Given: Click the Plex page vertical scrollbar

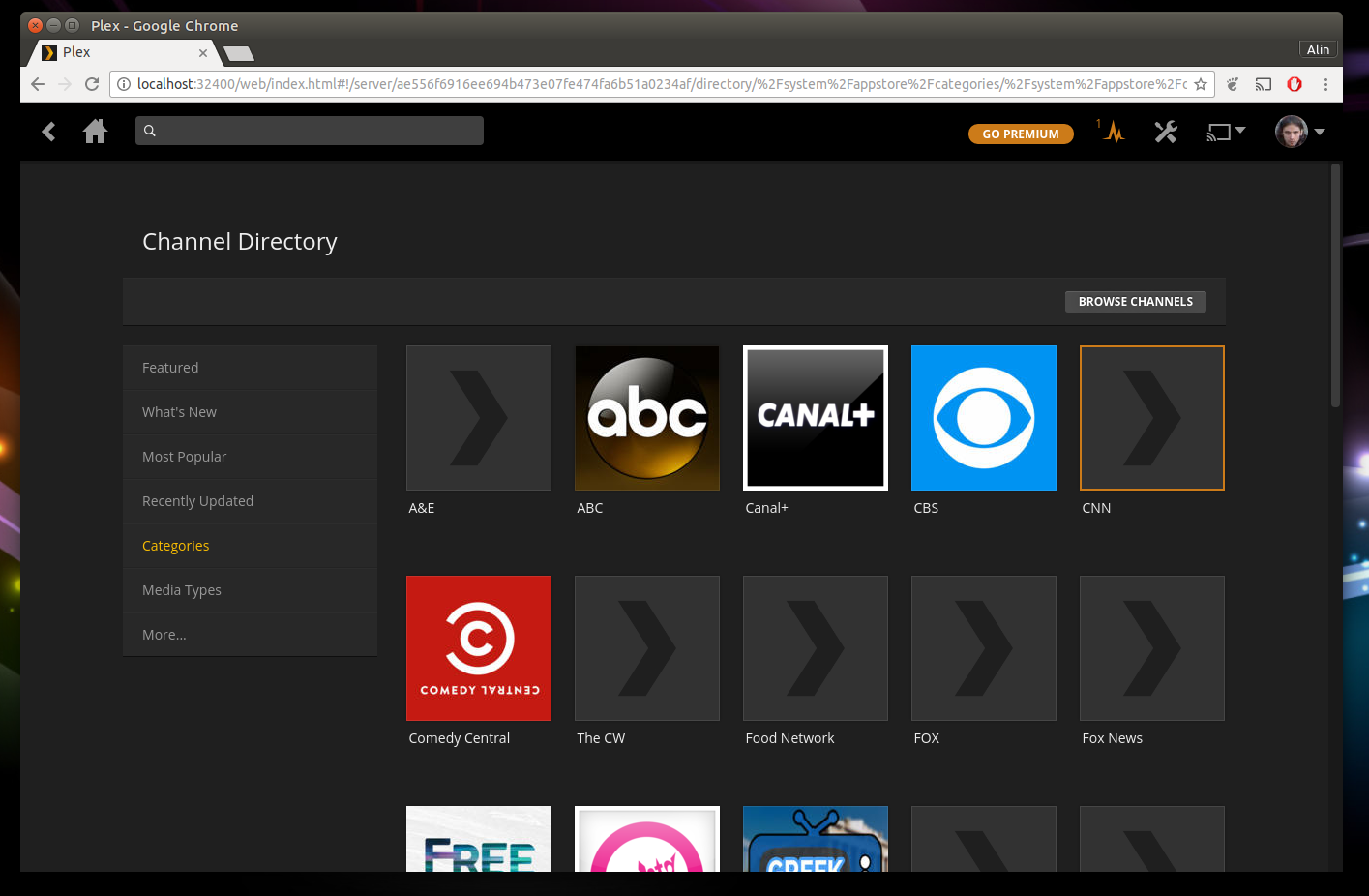Looking at the screenshot, I should (x=1335, y=285).
